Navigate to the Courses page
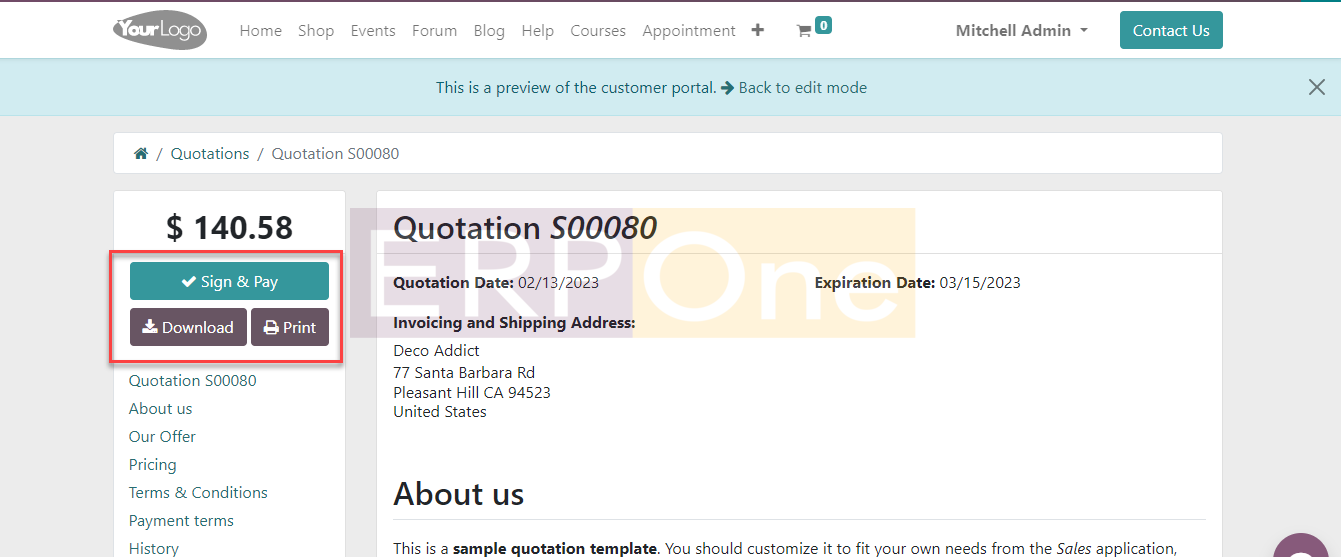This screenshot has height=557, width=1341. pos(598,31)
